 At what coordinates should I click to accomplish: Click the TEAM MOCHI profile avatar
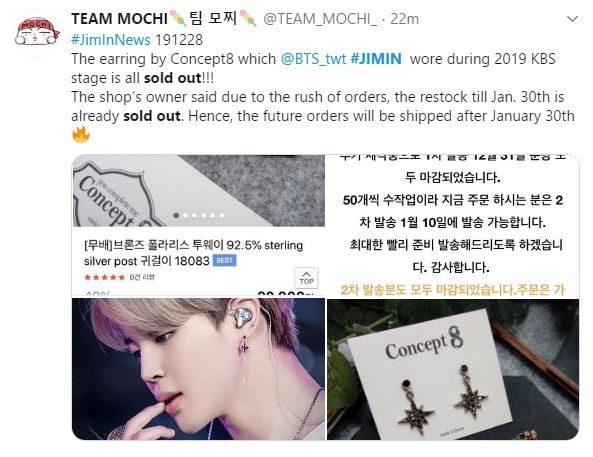pyautogui.click(x=37, y=32)
